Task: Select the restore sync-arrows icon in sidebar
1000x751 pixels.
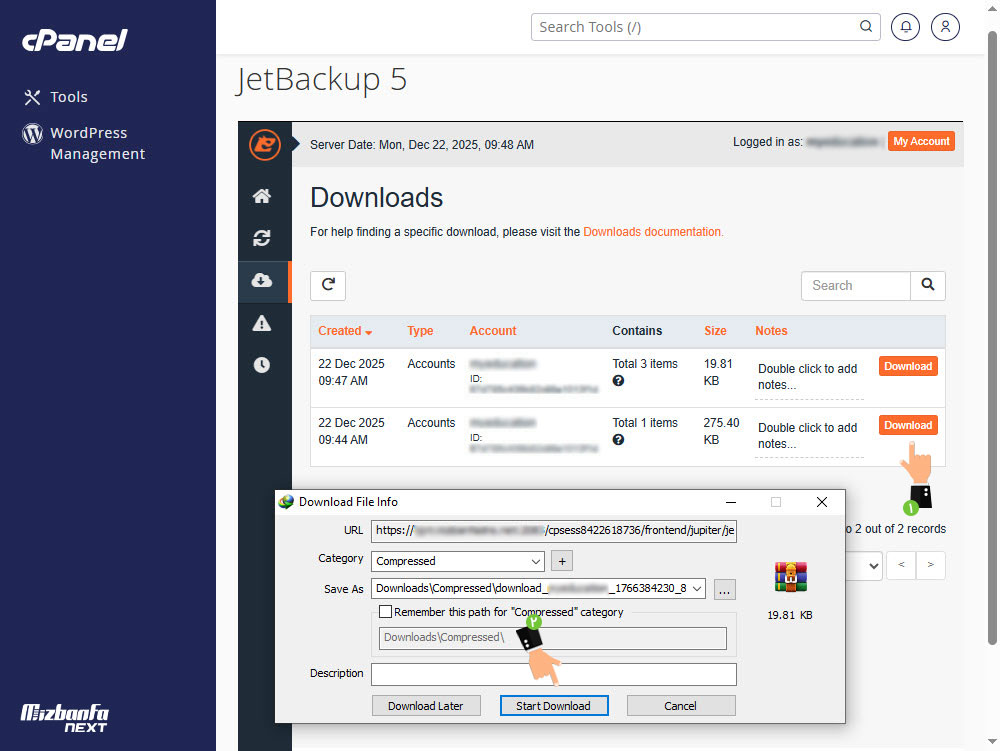Action: tap(262, 239)
